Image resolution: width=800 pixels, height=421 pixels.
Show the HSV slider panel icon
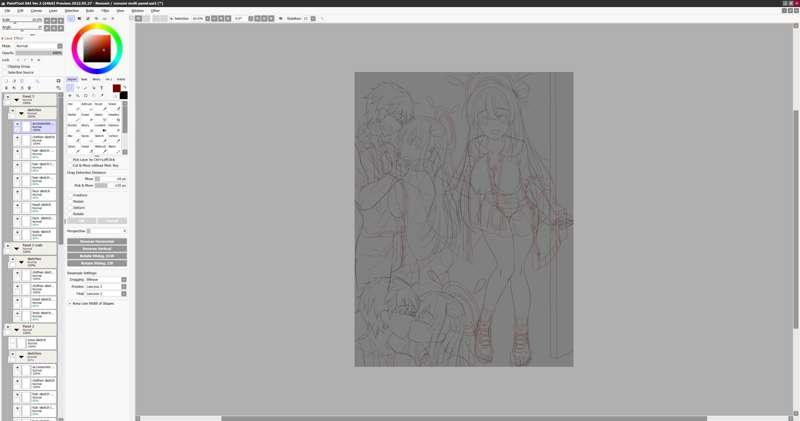pos(87,18)
